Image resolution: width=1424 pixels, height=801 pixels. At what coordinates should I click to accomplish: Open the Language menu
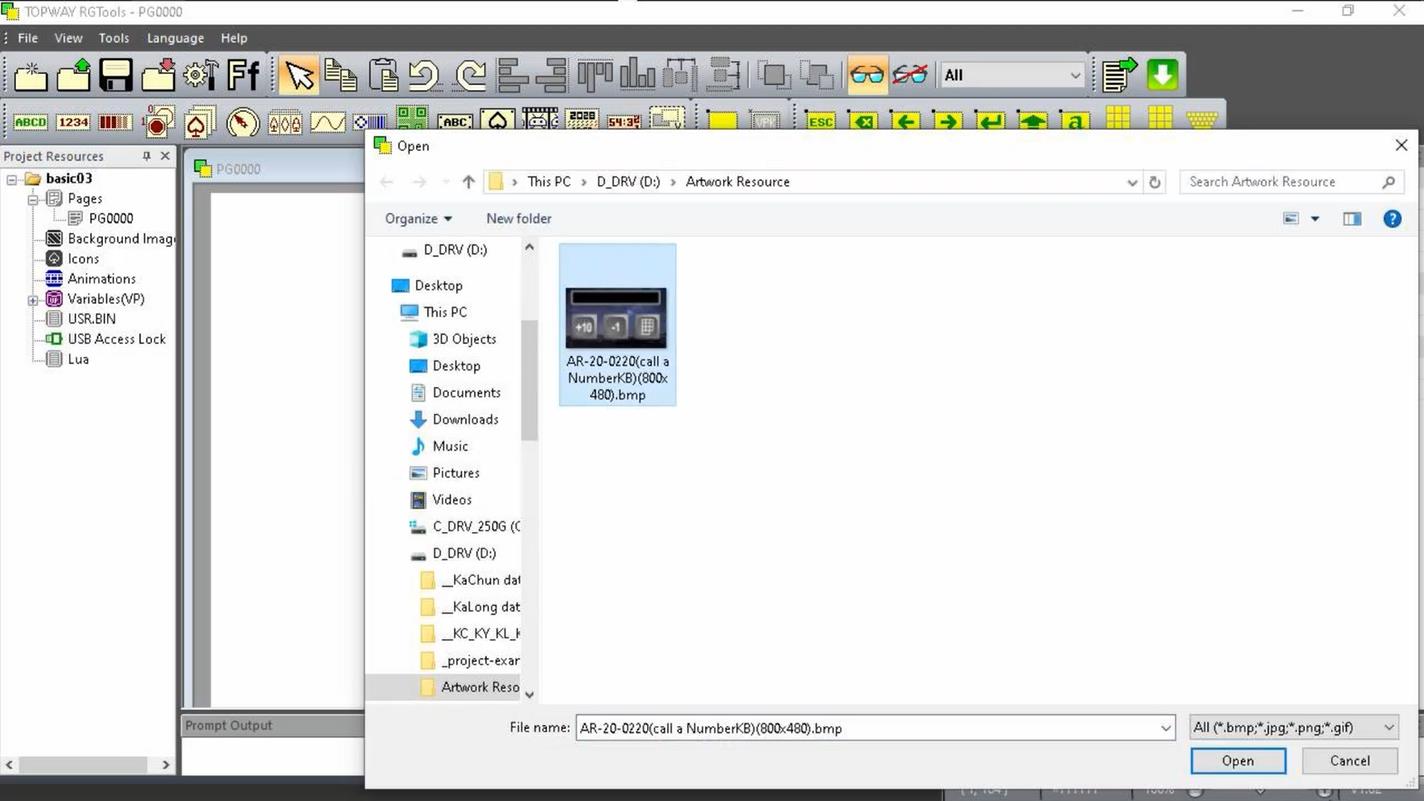[175, 38]
